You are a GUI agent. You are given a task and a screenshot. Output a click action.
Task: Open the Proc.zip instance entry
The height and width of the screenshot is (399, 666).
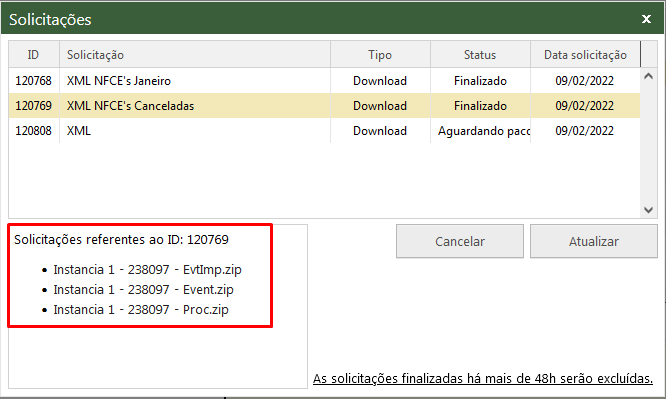[141, 309]
